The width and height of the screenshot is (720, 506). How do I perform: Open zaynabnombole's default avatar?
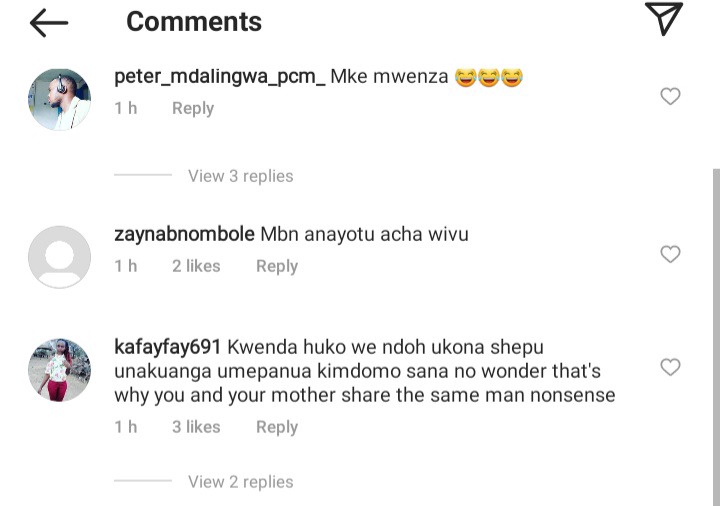[x=59, y=257]
